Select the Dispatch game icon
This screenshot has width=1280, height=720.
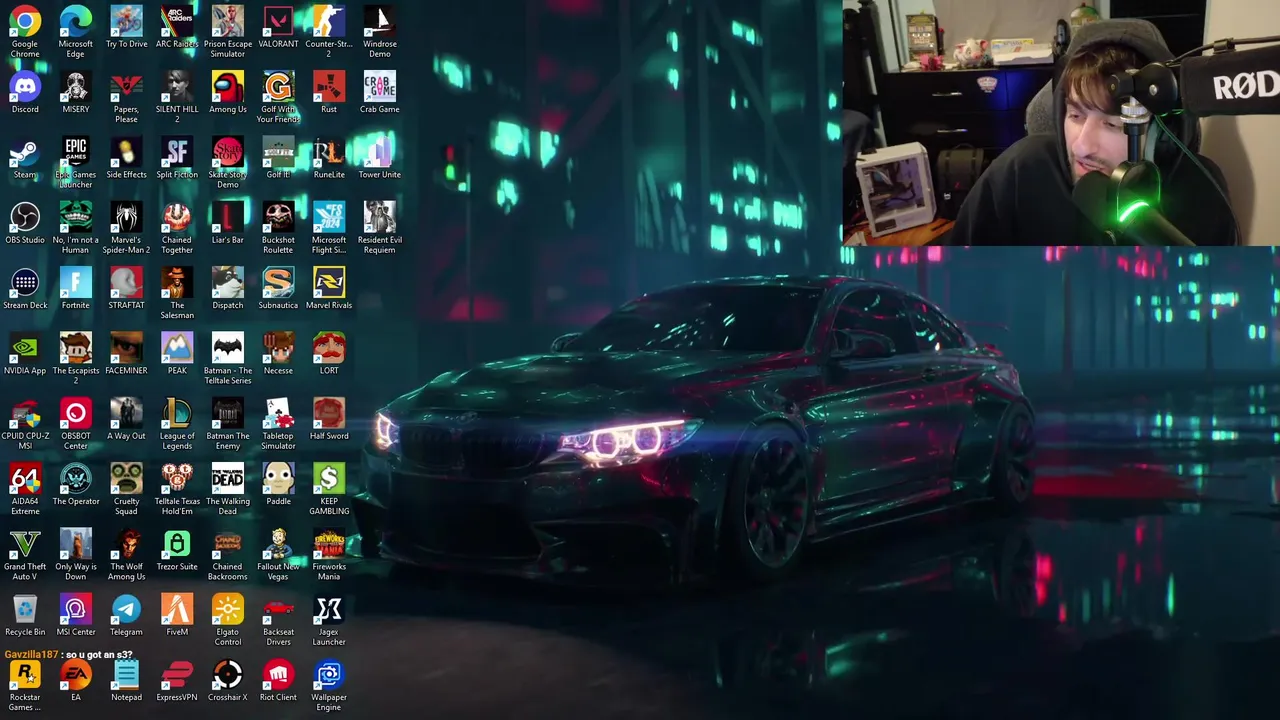click(x=227, y=282)
